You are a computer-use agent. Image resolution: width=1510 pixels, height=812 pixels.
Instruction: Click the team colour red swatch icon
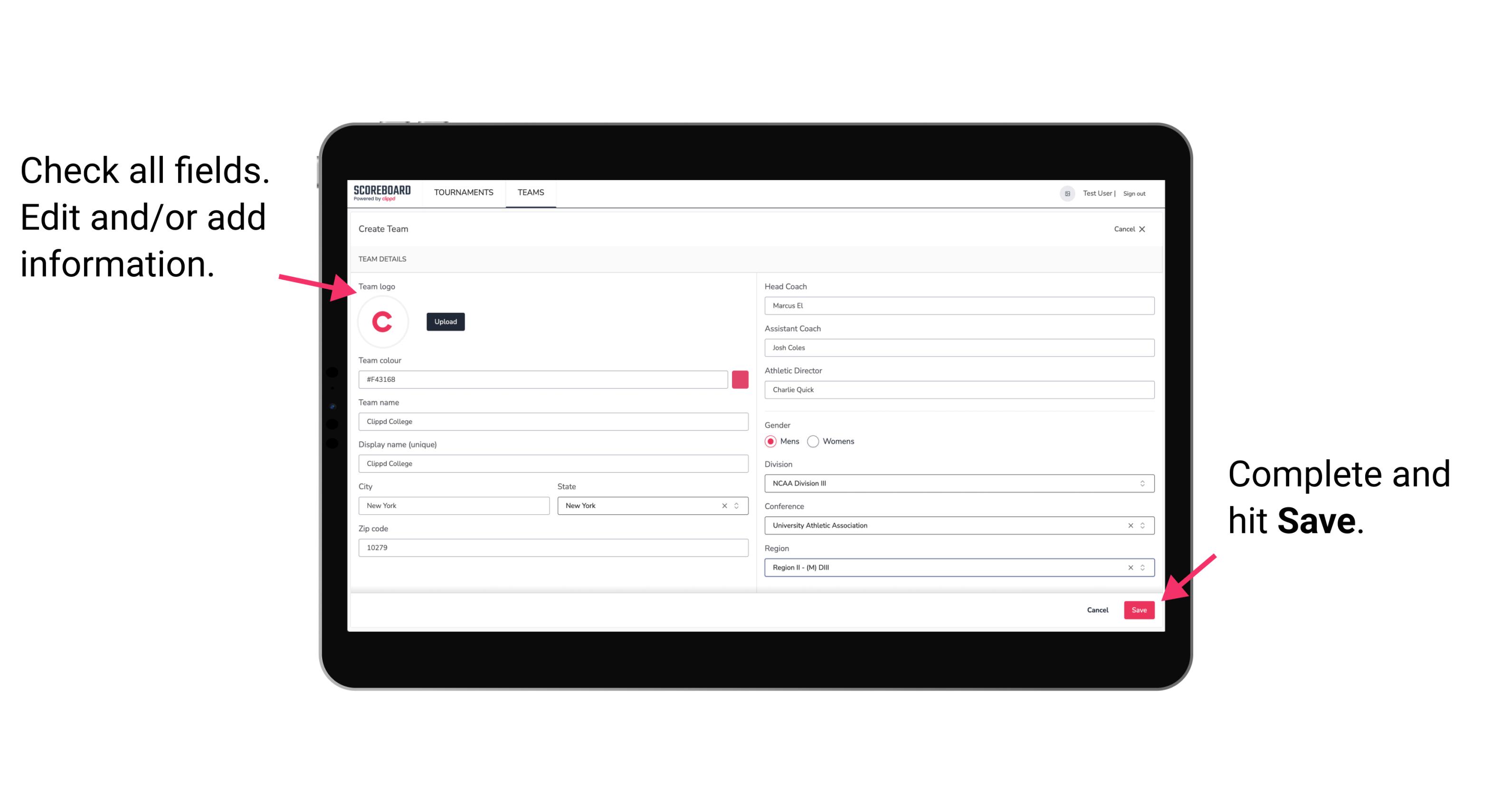point(741,379)
